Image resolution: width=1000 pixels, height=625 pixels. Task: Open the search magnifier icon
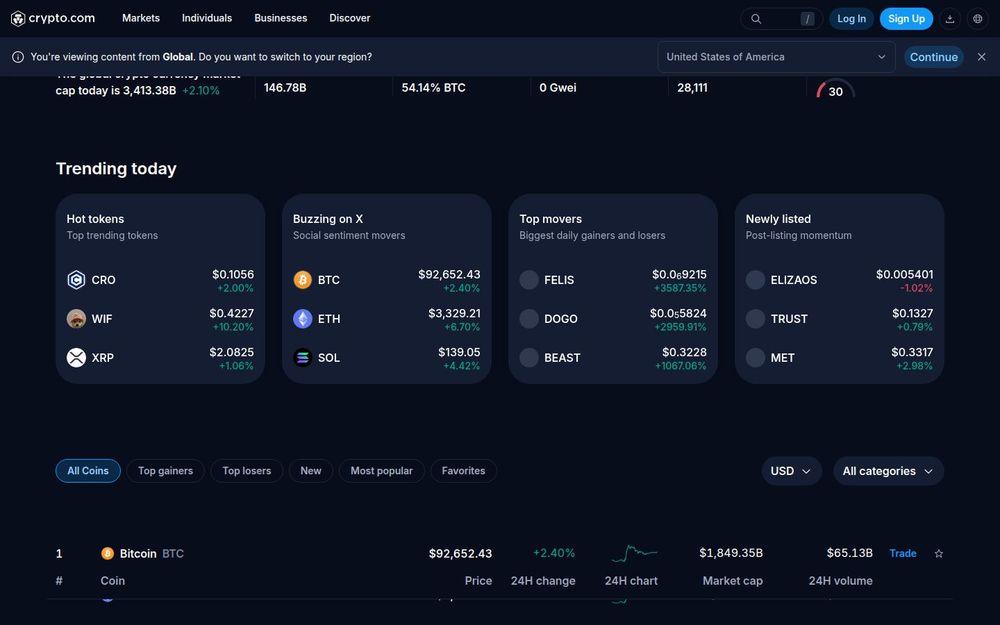tap(756, 19)
